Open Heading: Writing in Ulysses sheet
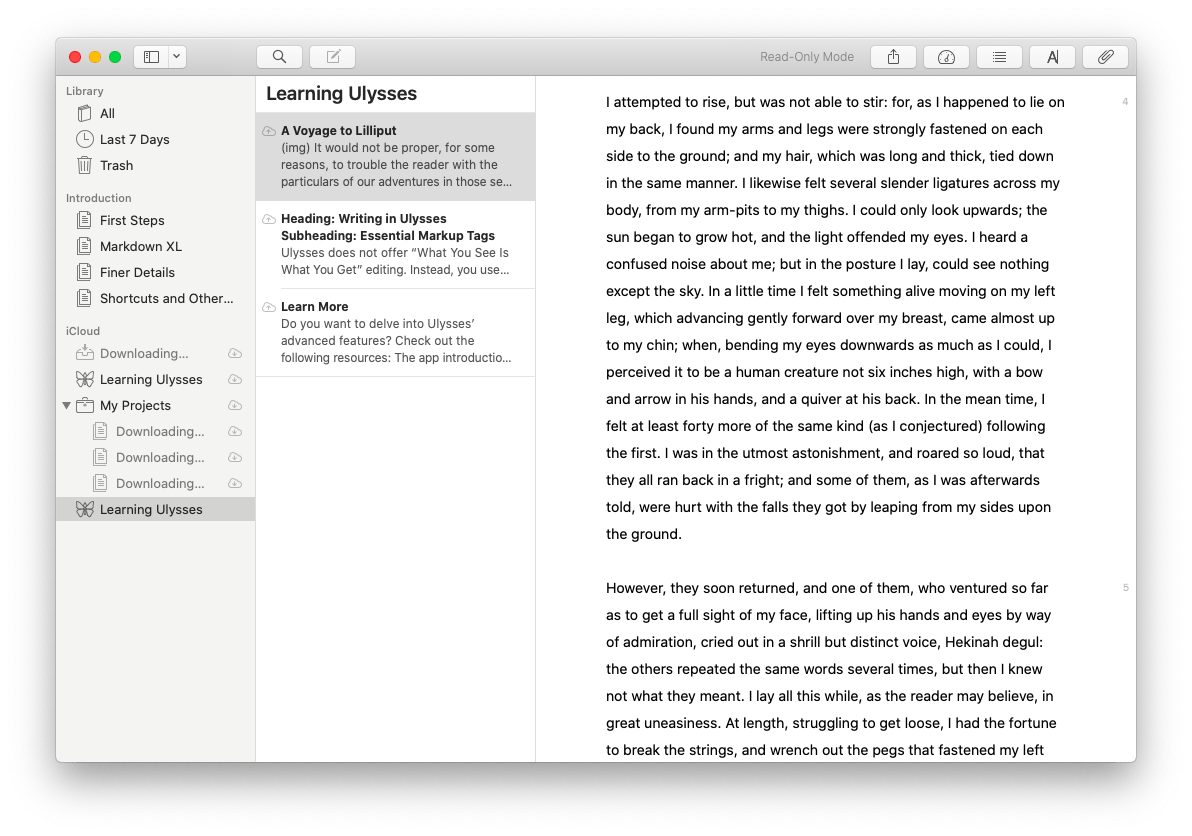The height and width of the screenshot is (836, 1192). [x=395, y=245]
